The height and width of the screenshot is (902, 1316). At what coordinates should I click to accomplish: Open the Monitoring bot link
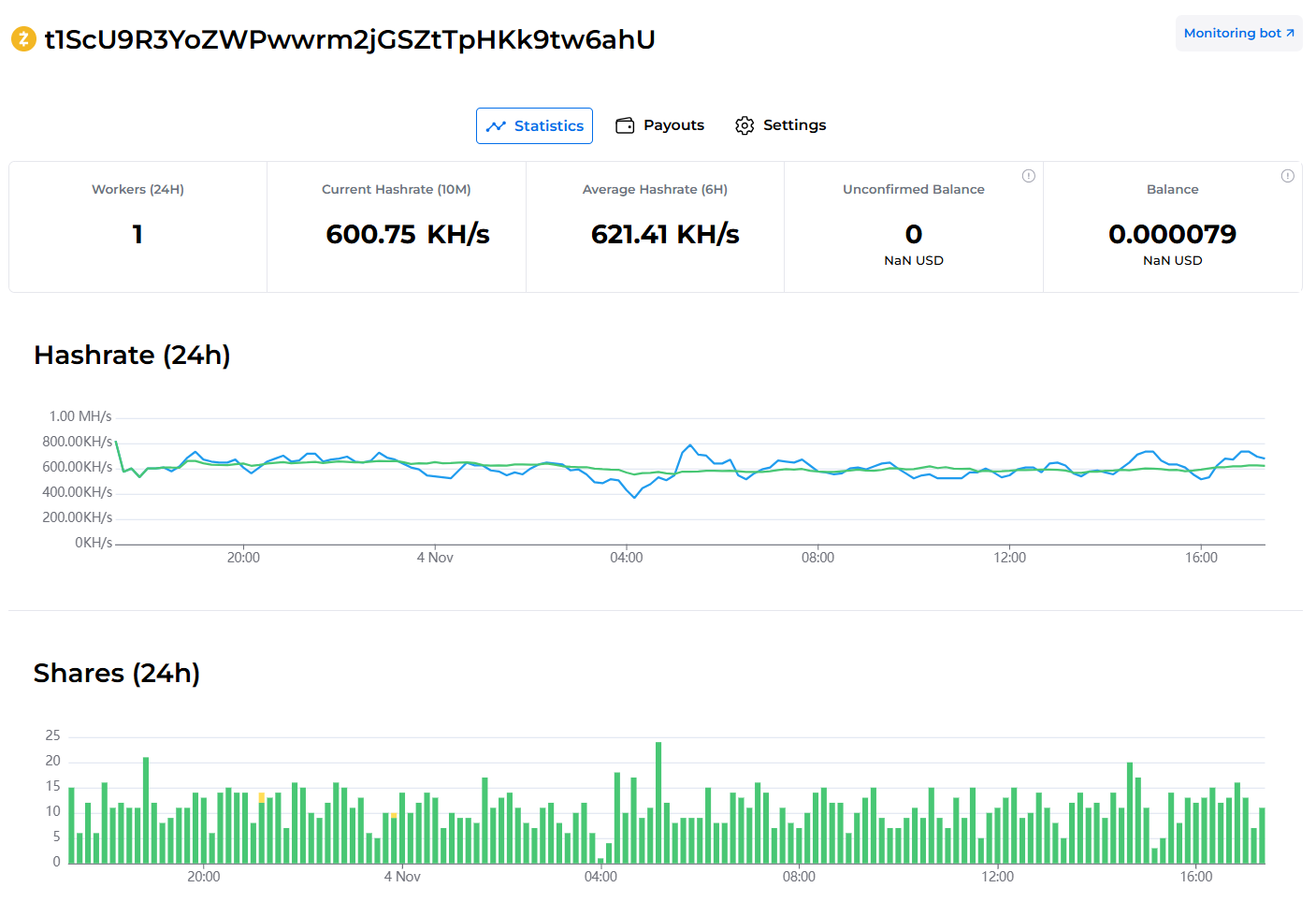point(1231,33)
